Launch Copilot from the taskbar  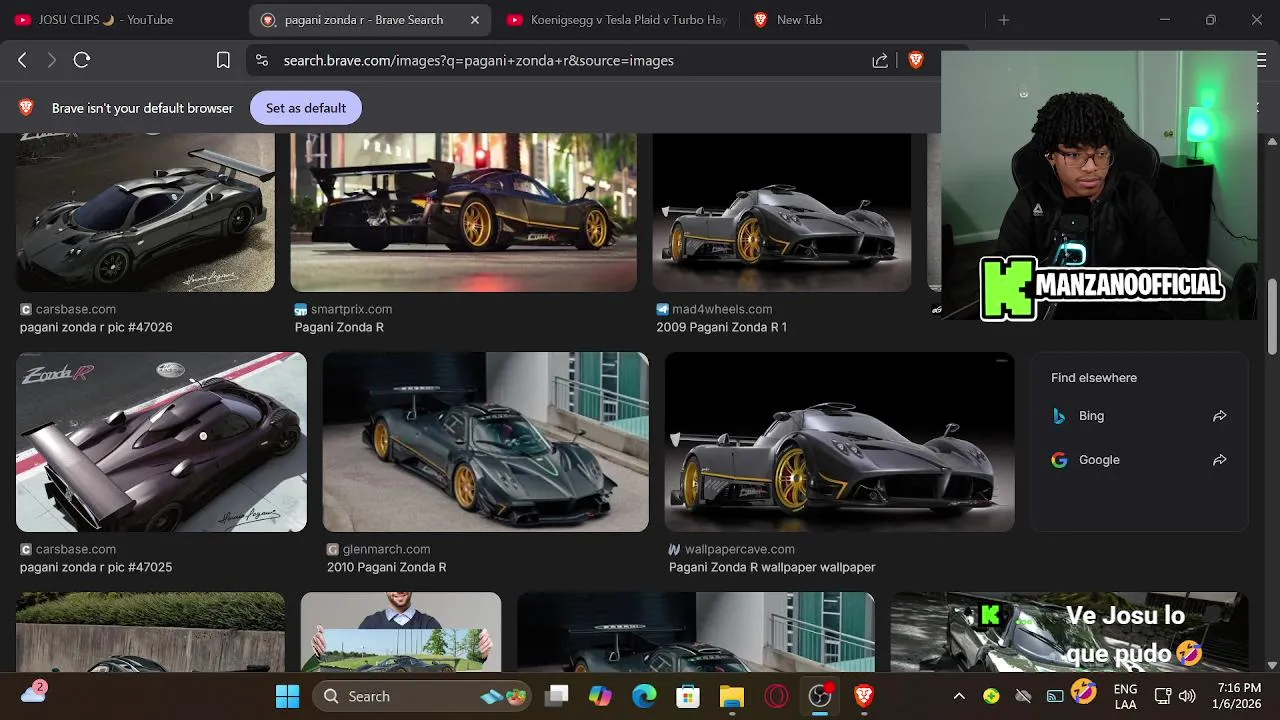coord(600,696)
